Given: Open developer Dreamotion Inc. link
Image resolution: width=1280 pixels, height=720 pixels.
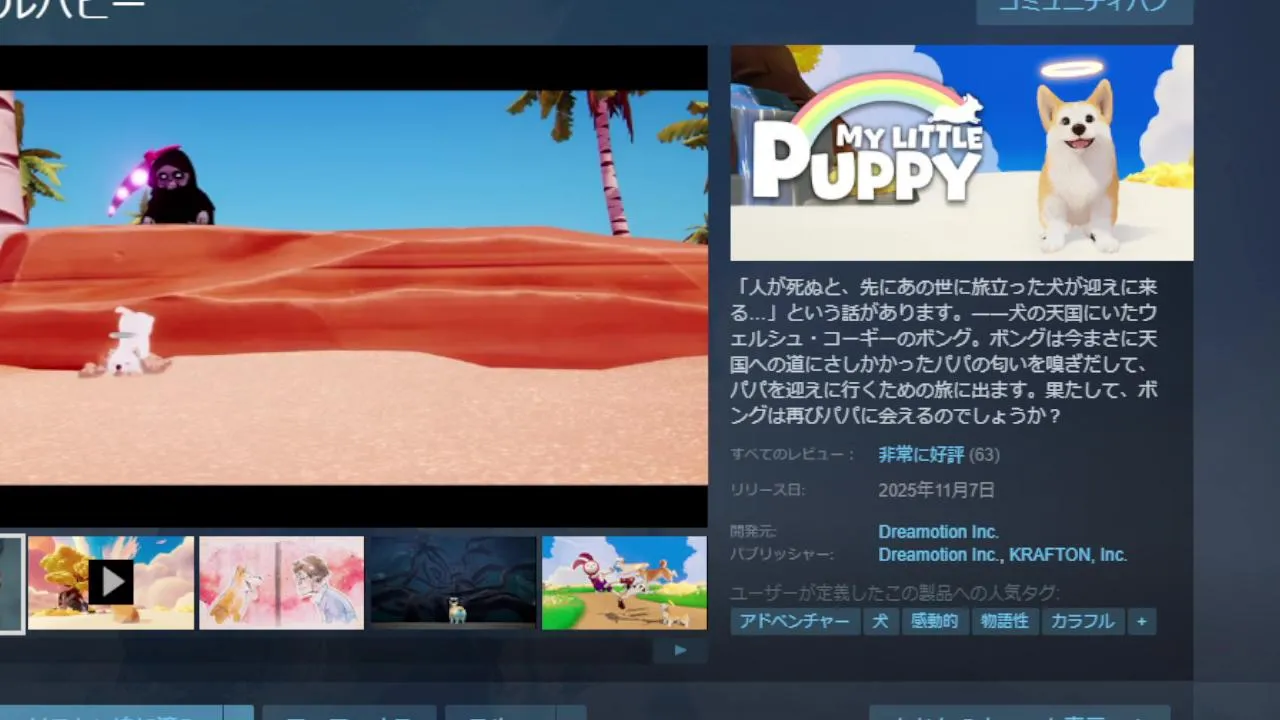Looking at the screenshot, I should click(x=938, y=532).
